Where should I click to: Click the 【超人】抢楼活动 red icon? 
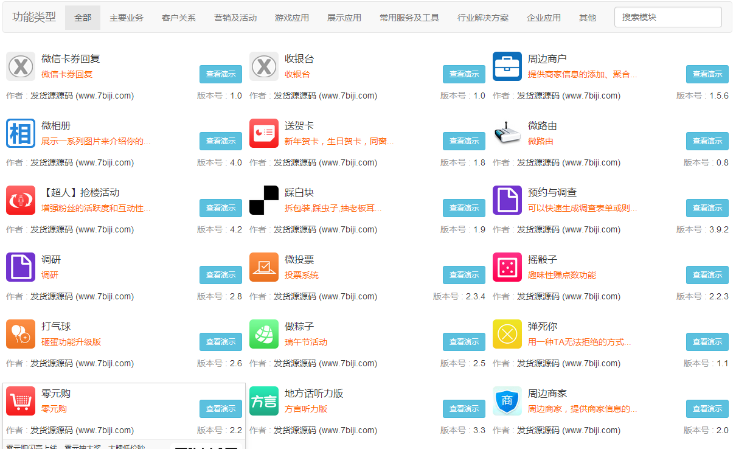tap(21, 200)
